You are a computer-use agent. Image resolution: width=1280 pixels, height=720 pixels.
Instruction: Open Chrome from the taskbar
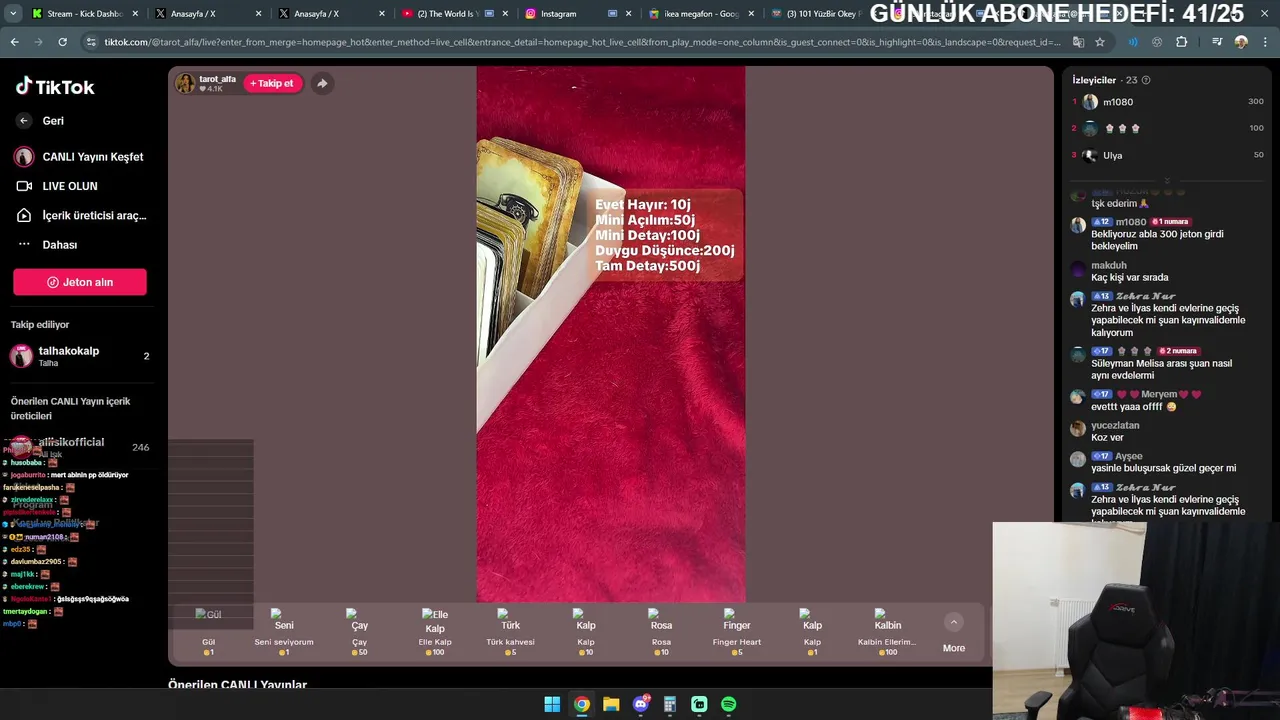pyautogui.click(x=581, y=704)
